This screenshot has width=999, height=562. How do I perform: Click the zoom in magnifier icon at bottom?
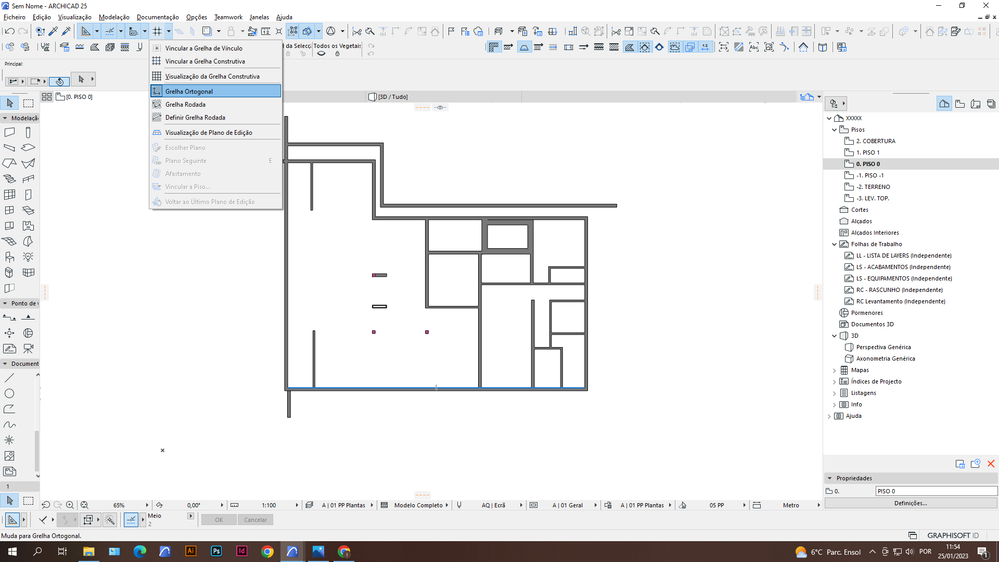coord(70,505)
